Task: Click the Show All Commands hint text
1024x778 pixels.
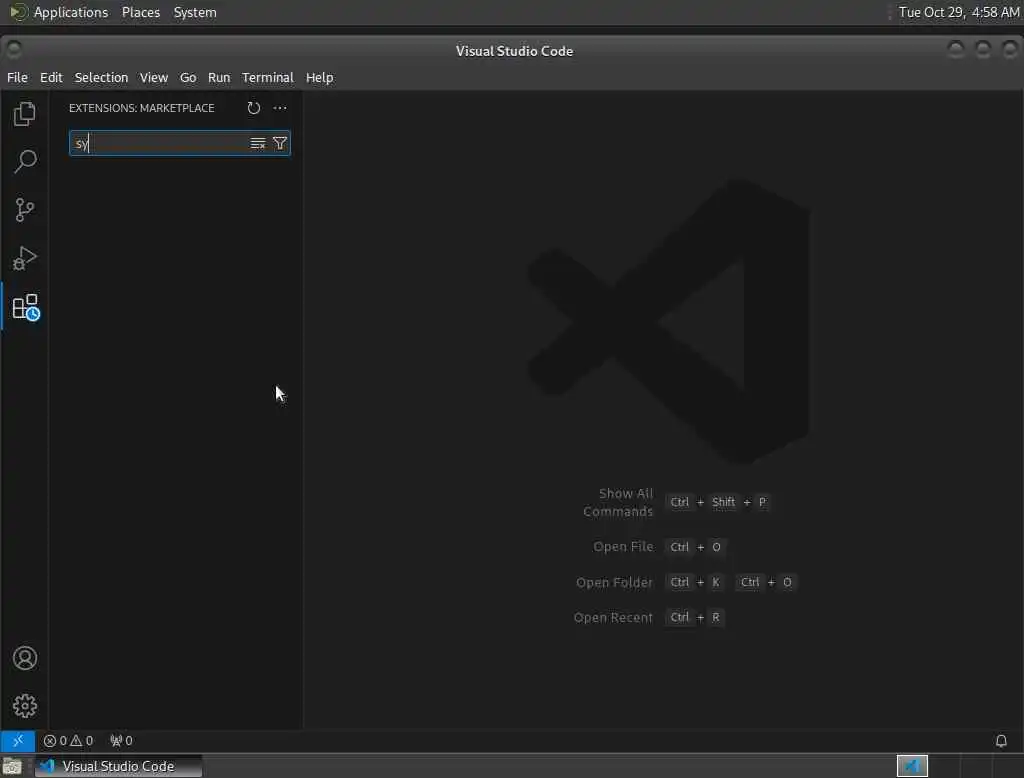Action: click(x=618, y=502)
